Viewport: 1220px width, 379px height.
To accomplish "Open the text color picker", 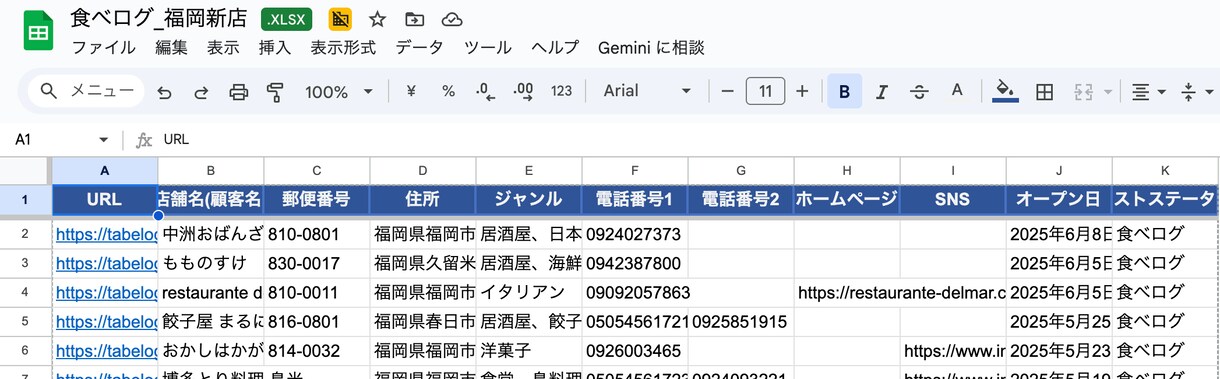I will coord(957,91).
